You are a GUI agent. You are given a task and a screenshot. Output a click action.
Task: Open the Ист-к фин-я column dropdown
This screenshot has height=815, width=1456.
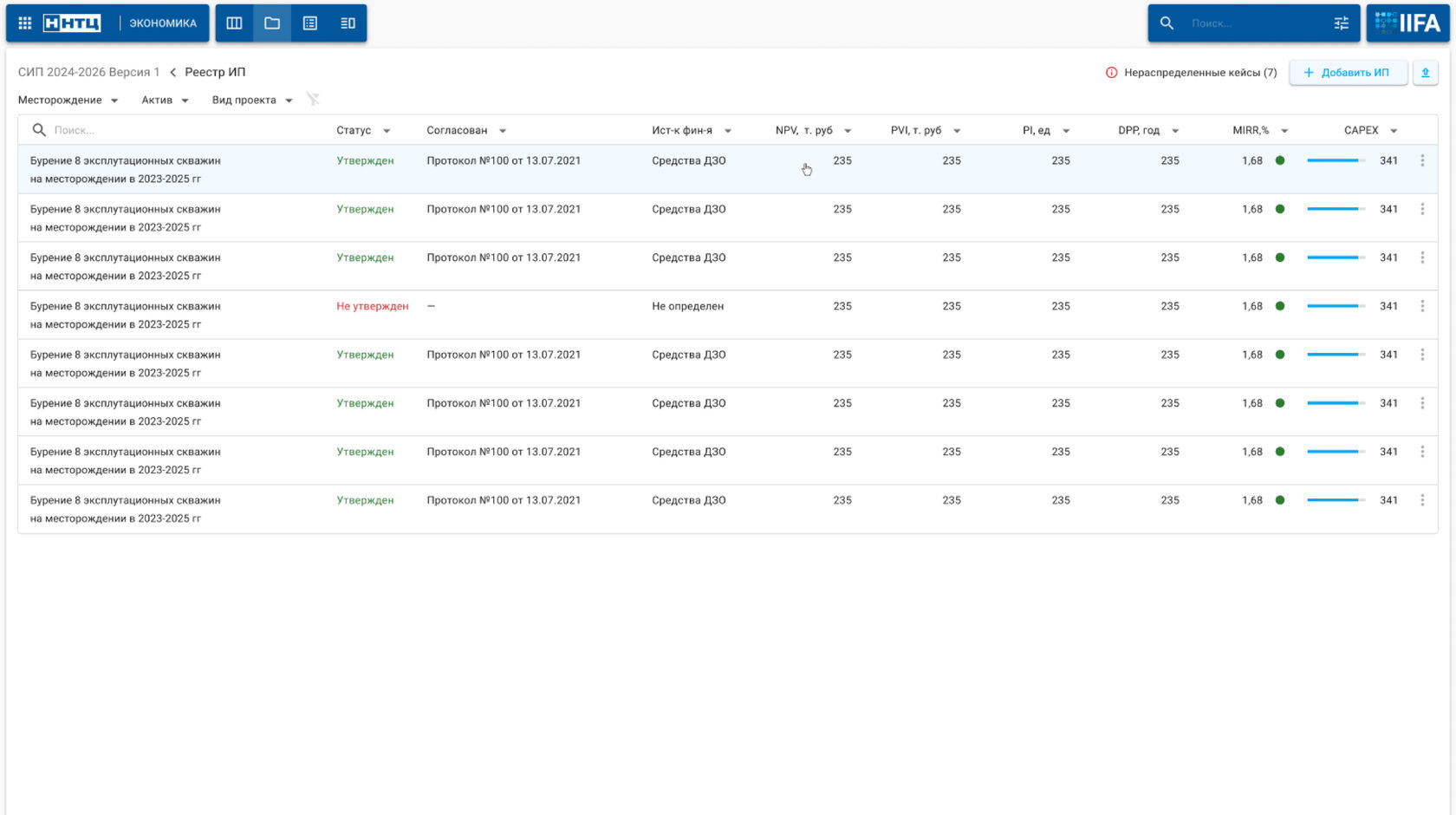click(728, 131)
